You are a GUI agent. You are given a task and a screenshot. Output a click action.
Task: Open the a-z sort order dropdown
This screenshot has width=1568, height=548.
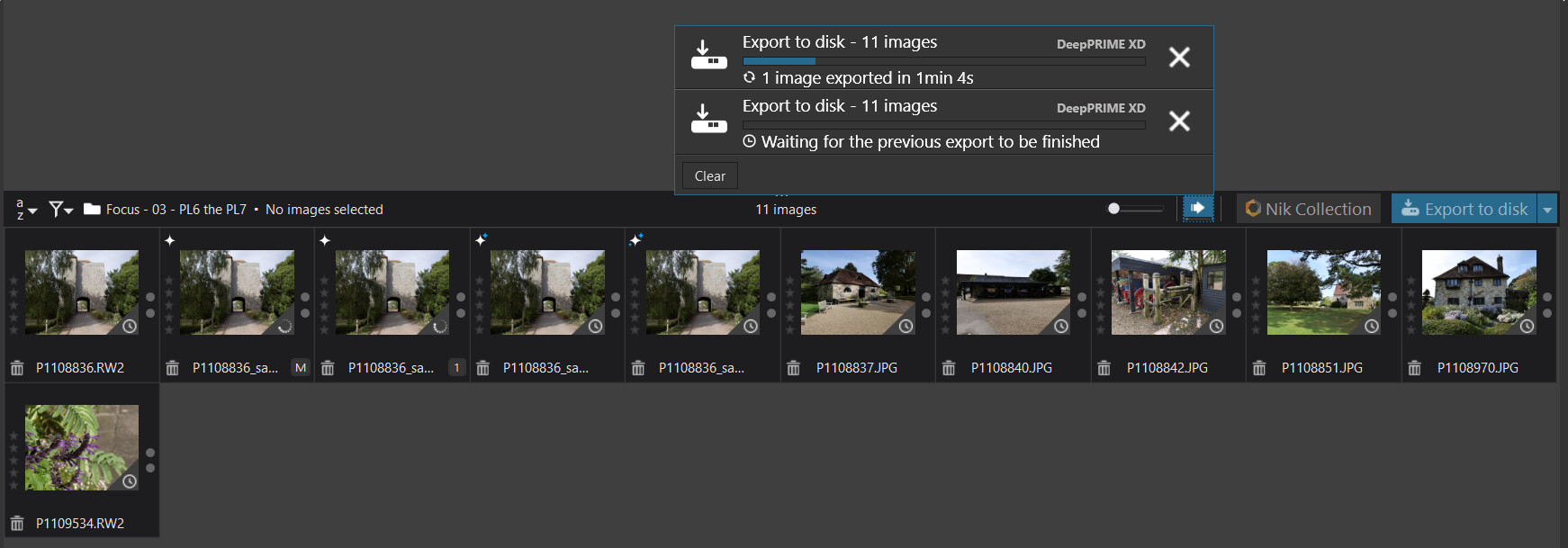pyautogui.click(x=26, y=209)
